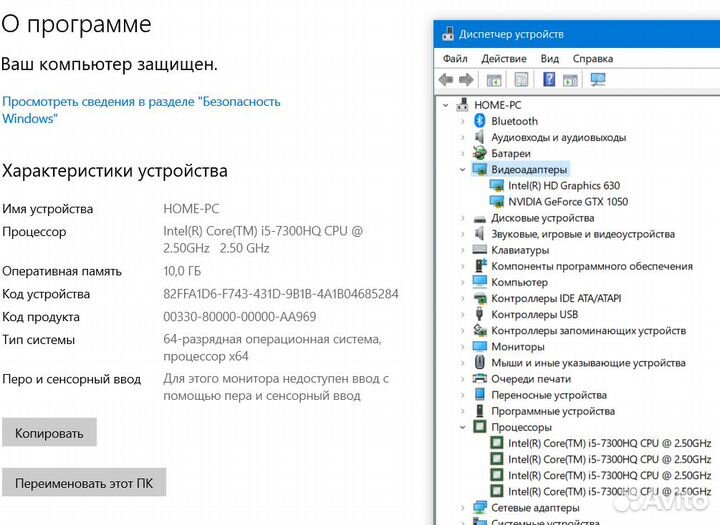
Task: Open the Безопасность Windows details link
Action: coord(141,110)
